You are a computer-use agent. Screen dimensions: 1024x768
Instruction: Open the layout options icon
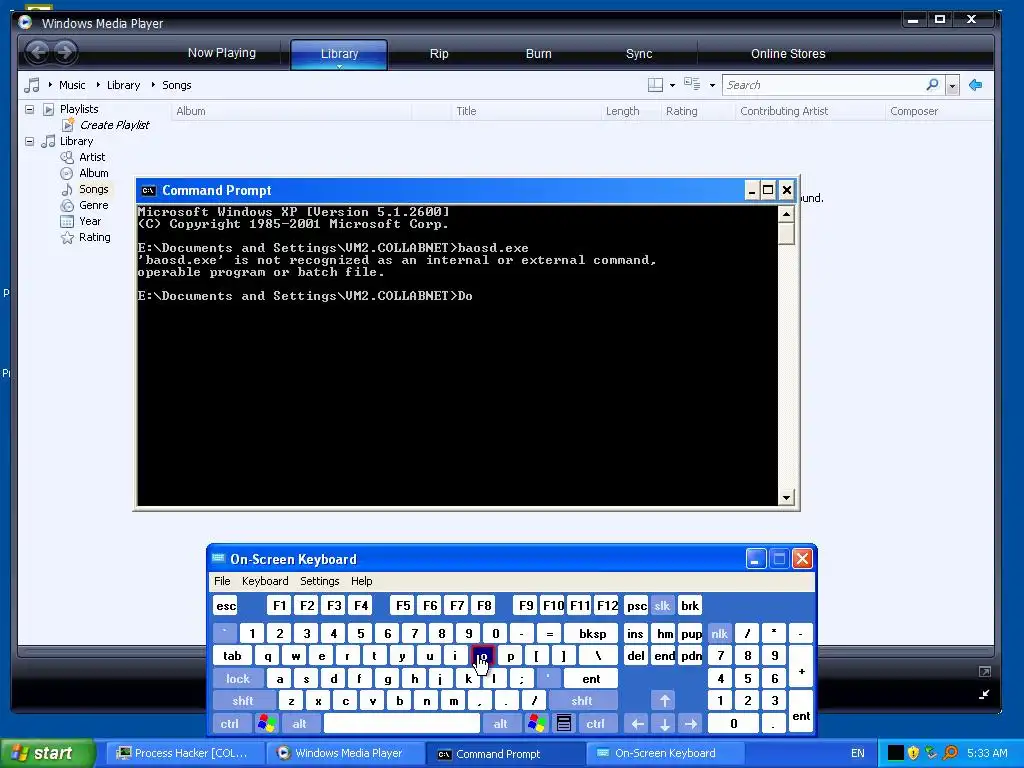click(655, 85)
